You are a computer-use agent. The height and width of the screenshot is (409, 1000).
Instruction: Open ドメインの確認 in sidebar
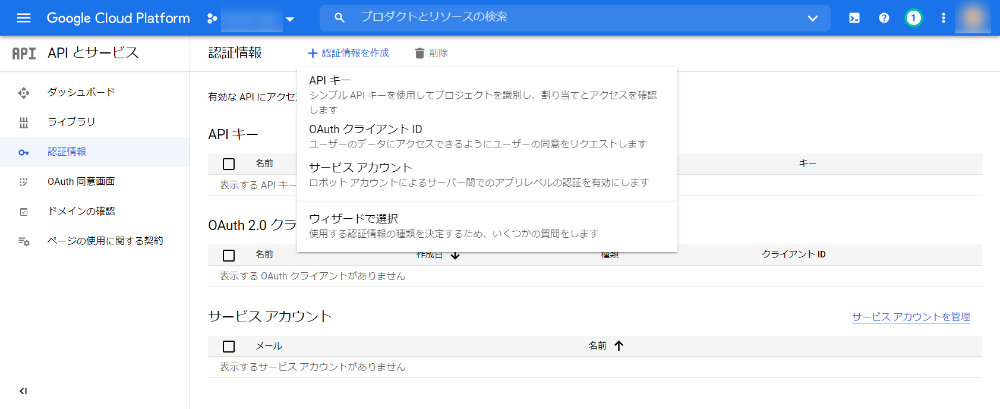pos(81,211)
